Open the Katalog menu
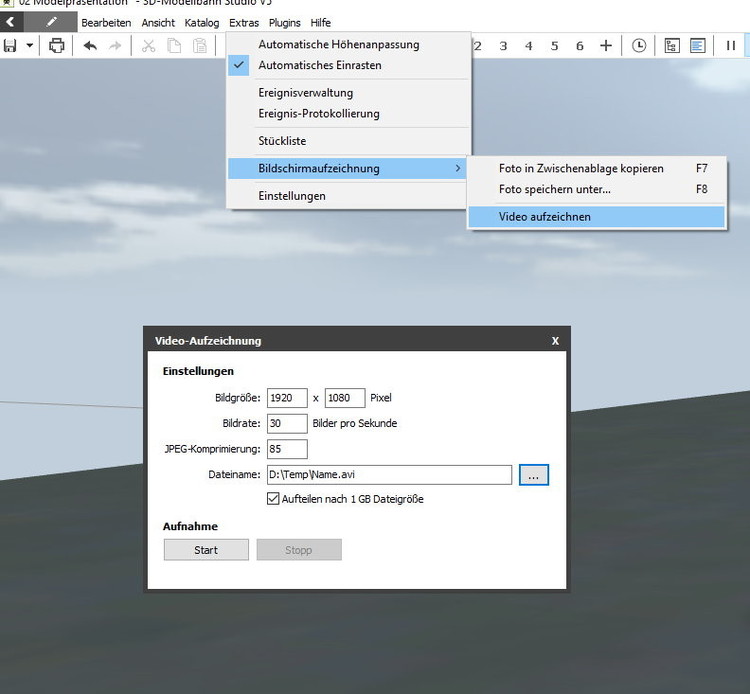Viewport: 750px width, 694px height. pos(201,22)
